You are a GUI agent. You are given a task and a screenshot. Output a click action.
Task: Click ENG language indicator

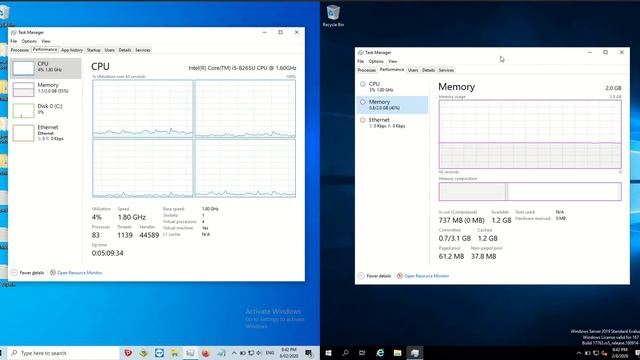click(270, 353)
